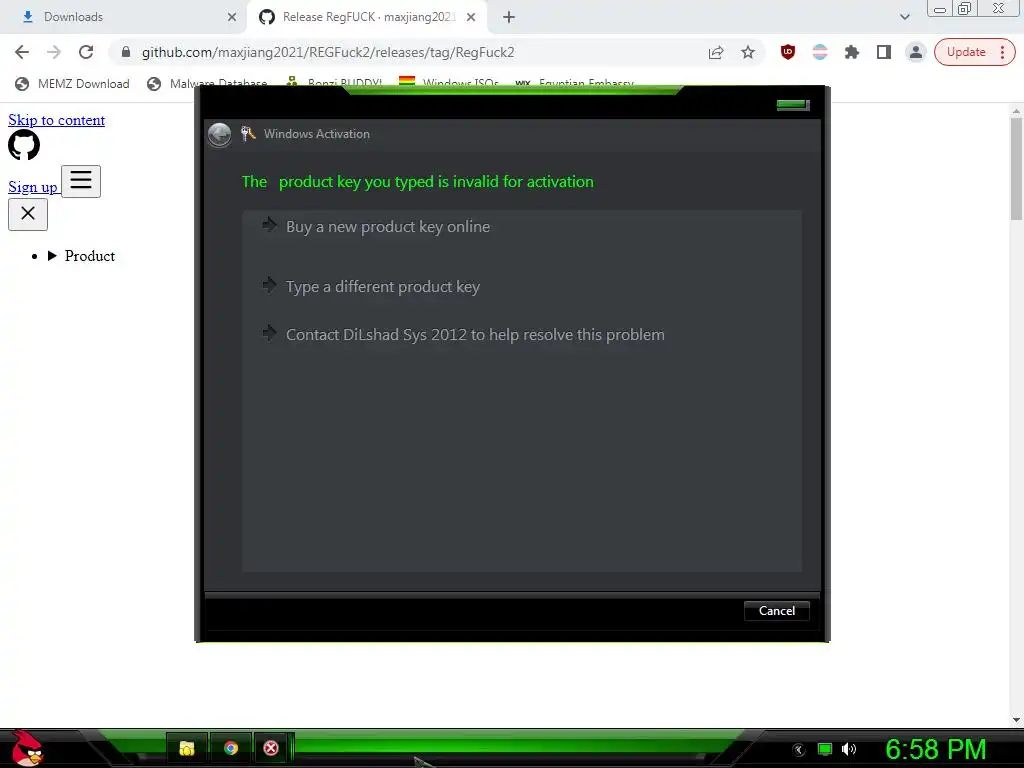Viewport: 1024px width, 768px height.
Task: View site lock information
Action: [x=126, y=52]
